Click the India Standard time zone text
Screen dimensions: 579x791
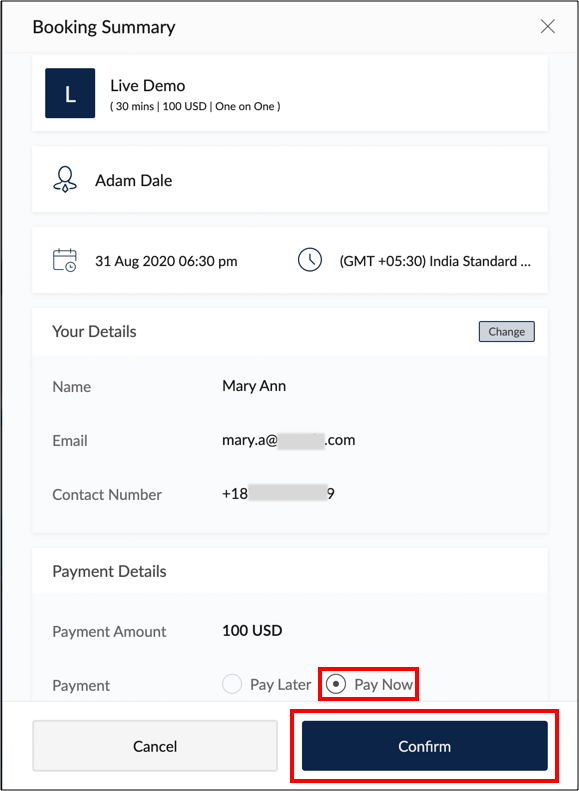point(435,261)
